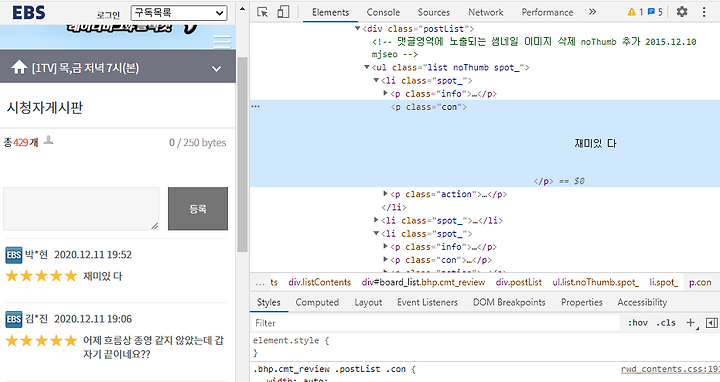Expand the first p class info node

pos(385,93)
